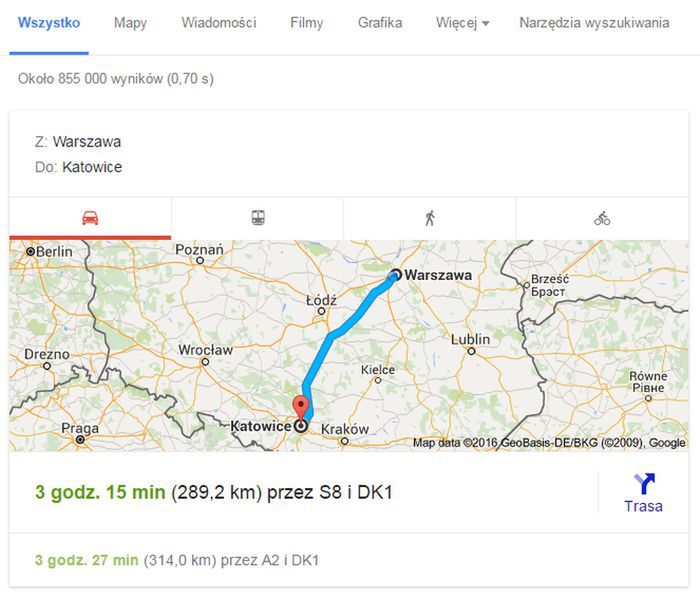Click the Katowice destination field
Screen dimensions: 700x598
[x=79, y=167]
